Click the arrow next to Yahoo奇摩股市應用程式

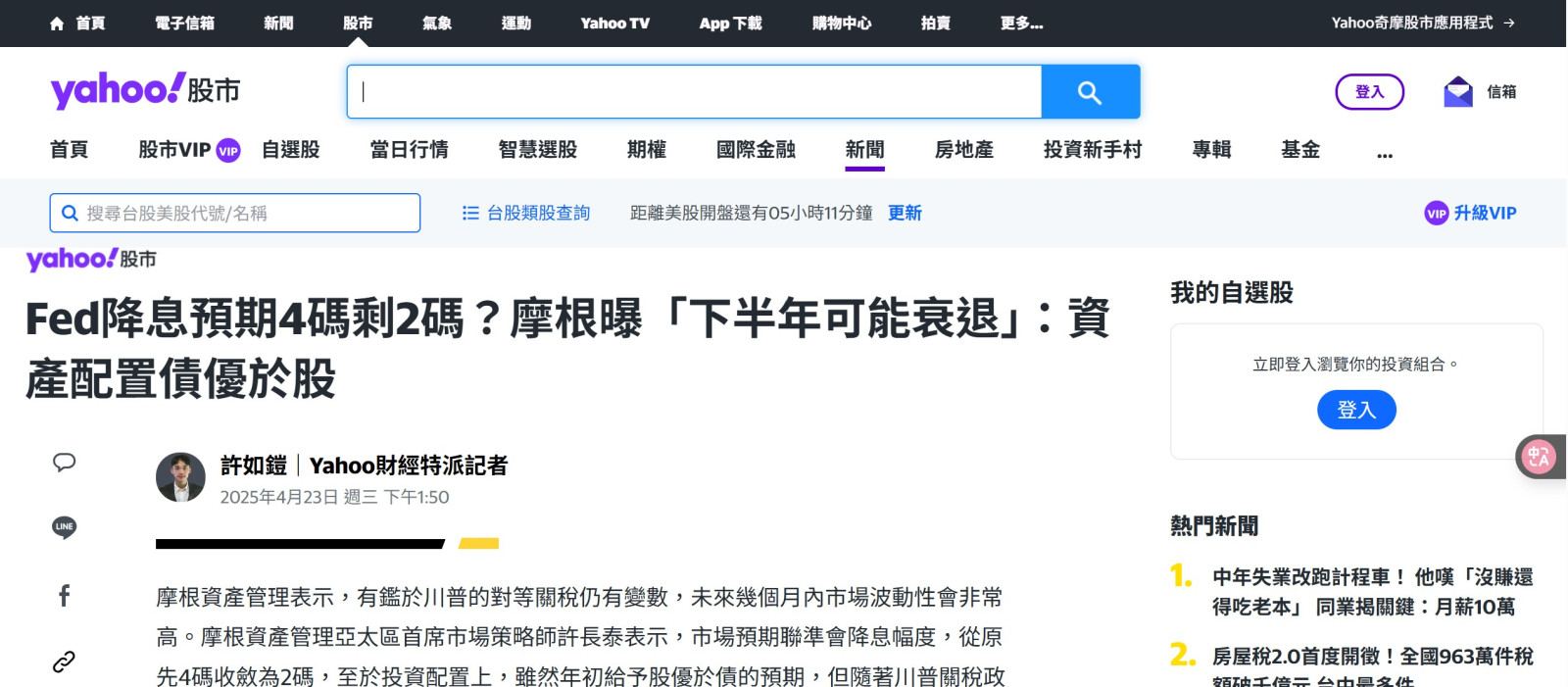[x=1509, y=23]
